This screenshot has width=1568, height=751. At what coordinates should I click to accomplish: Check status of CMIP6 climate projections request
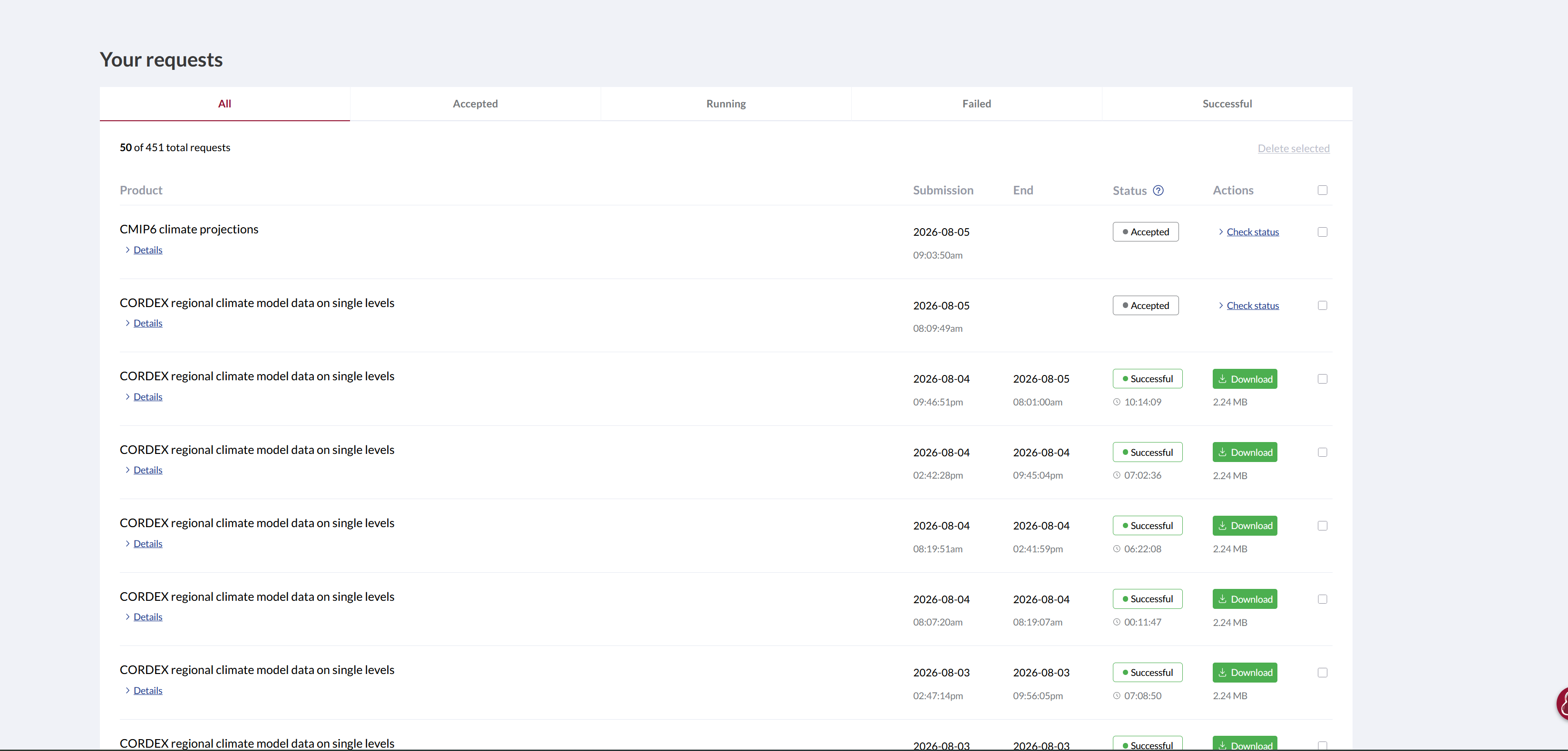click(x=1253, y=232)
